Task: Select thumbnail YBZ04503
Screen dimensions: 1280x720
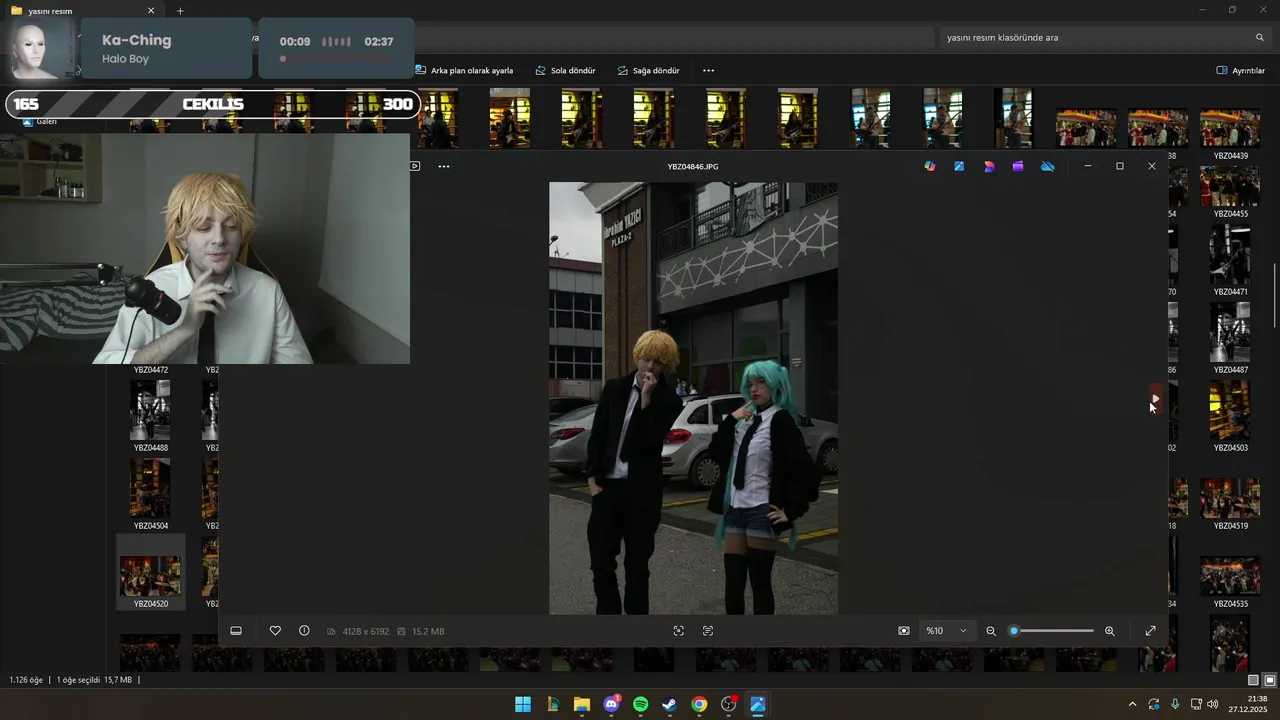Action: (1230, 417)
